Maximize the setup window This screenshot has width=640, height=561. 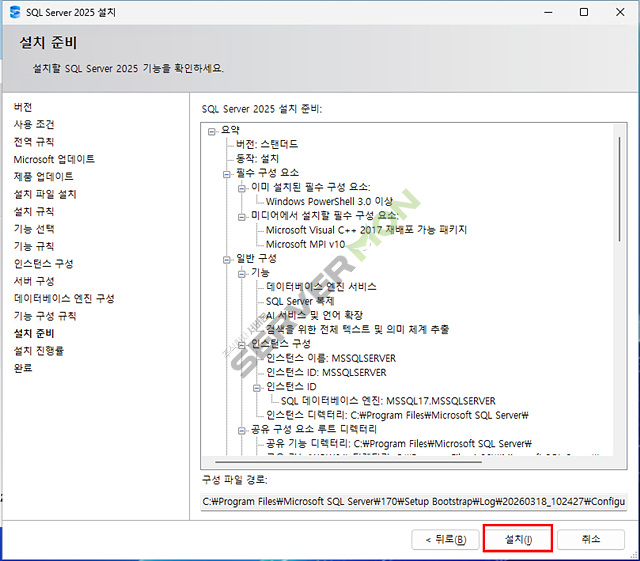click(584, 12)
